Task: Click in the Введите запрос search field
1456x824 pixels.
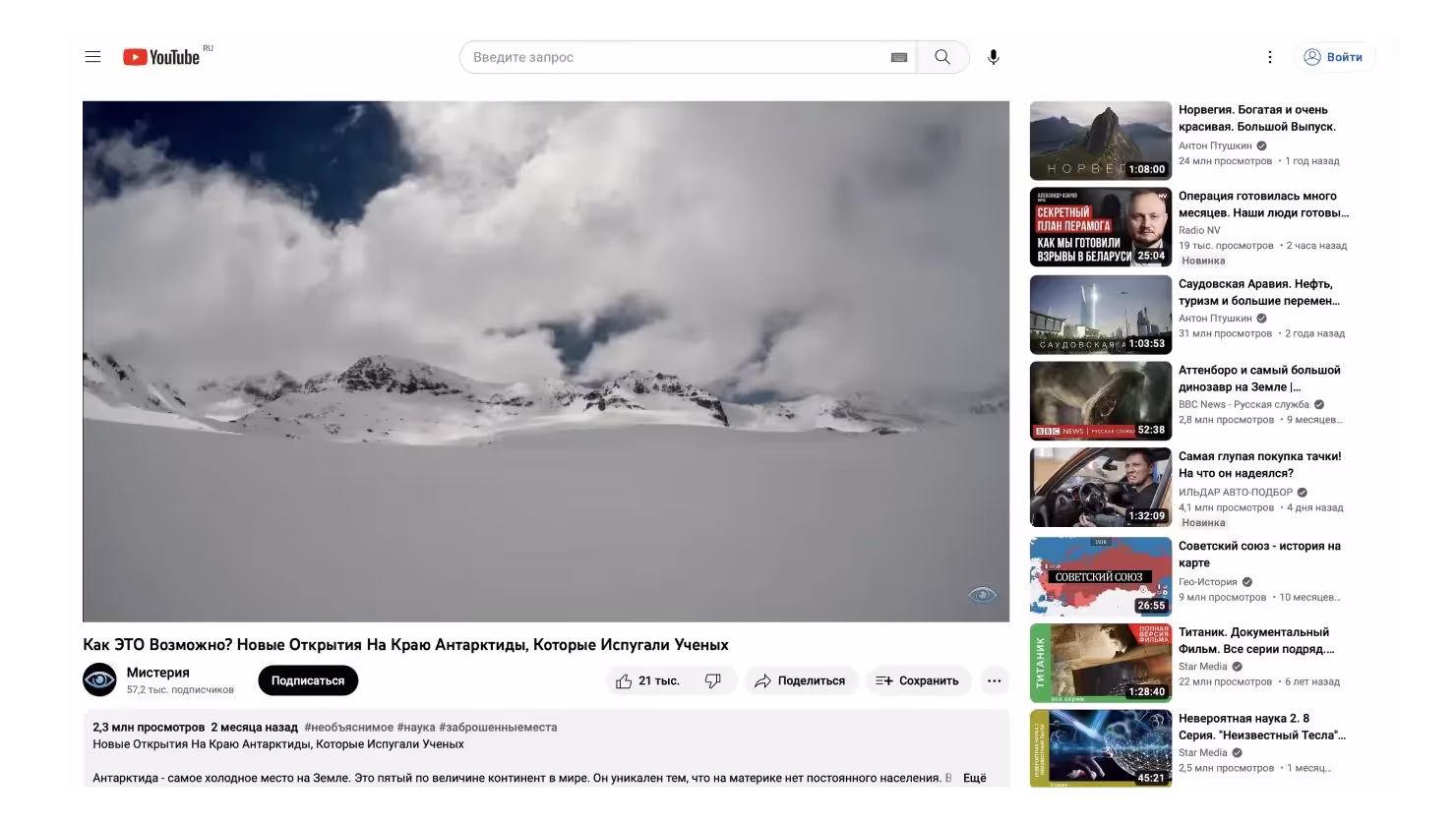Action: [x=669, y=57]
